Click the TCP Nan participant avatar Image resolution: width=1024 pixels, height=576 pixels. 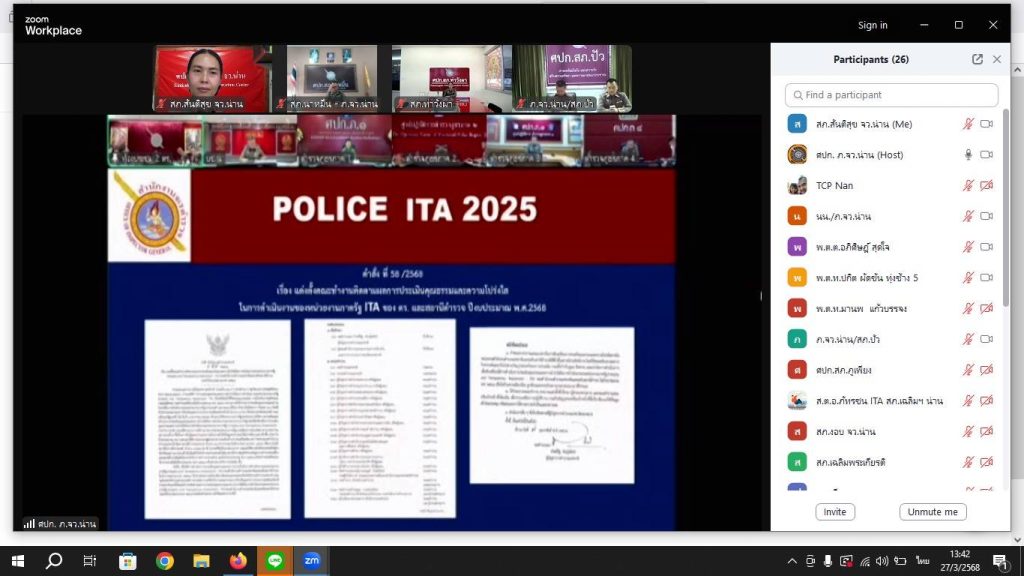click(797, 185)
